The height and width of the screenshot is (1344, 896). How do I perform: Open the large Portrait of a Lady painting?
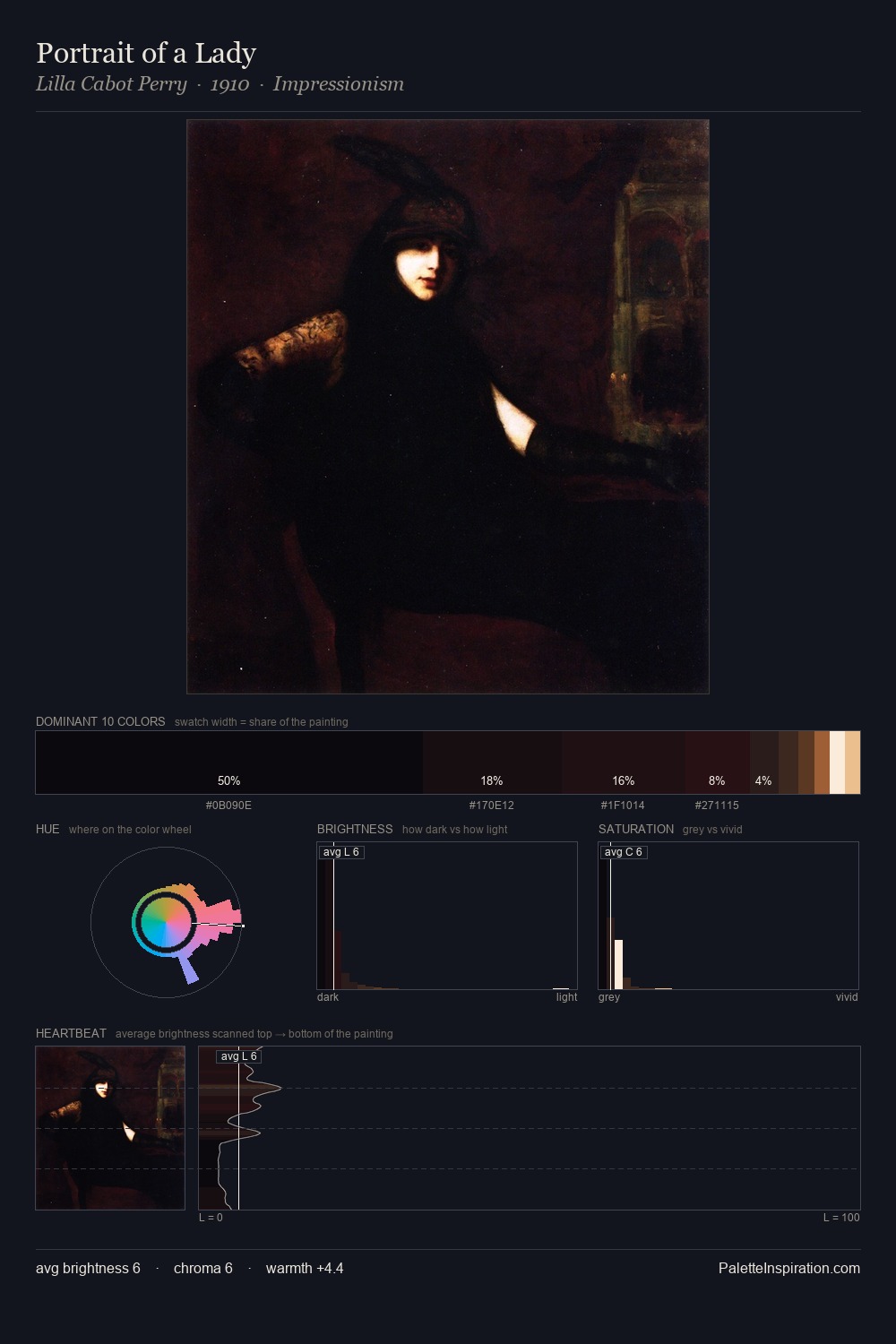point(448,407)
